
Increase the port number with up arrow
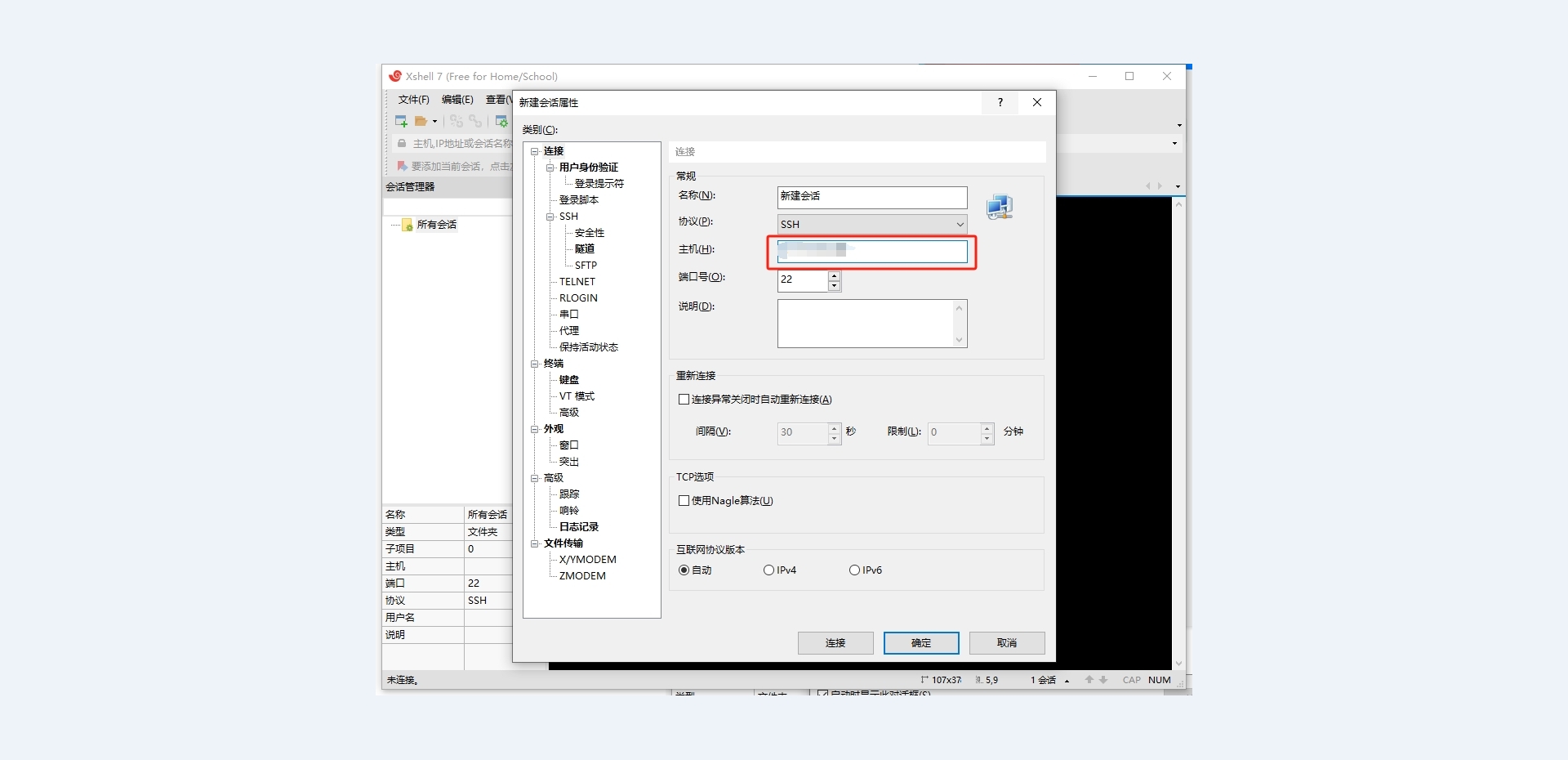point(834,275)
